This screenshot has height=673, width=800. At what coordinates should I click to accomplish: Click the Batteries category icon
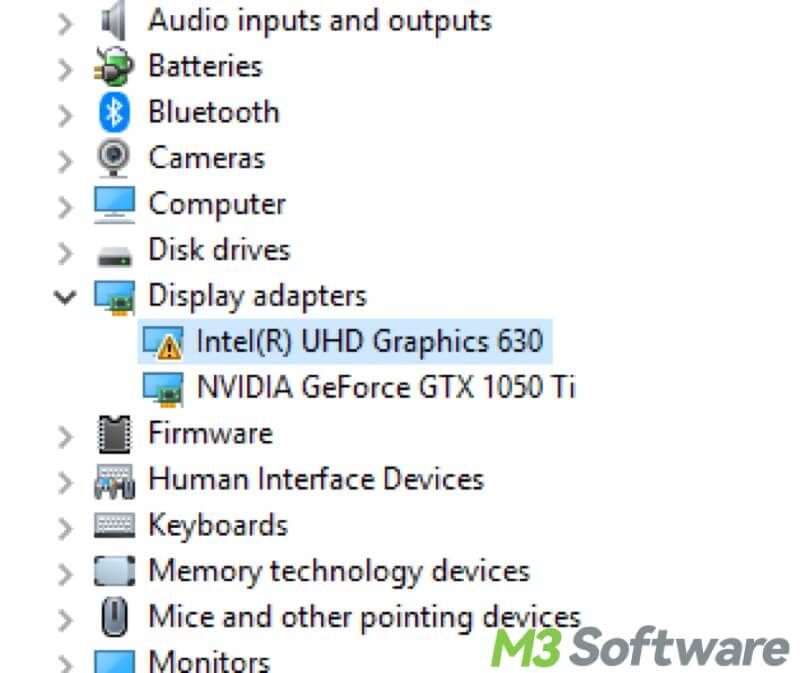click(114, 66)
